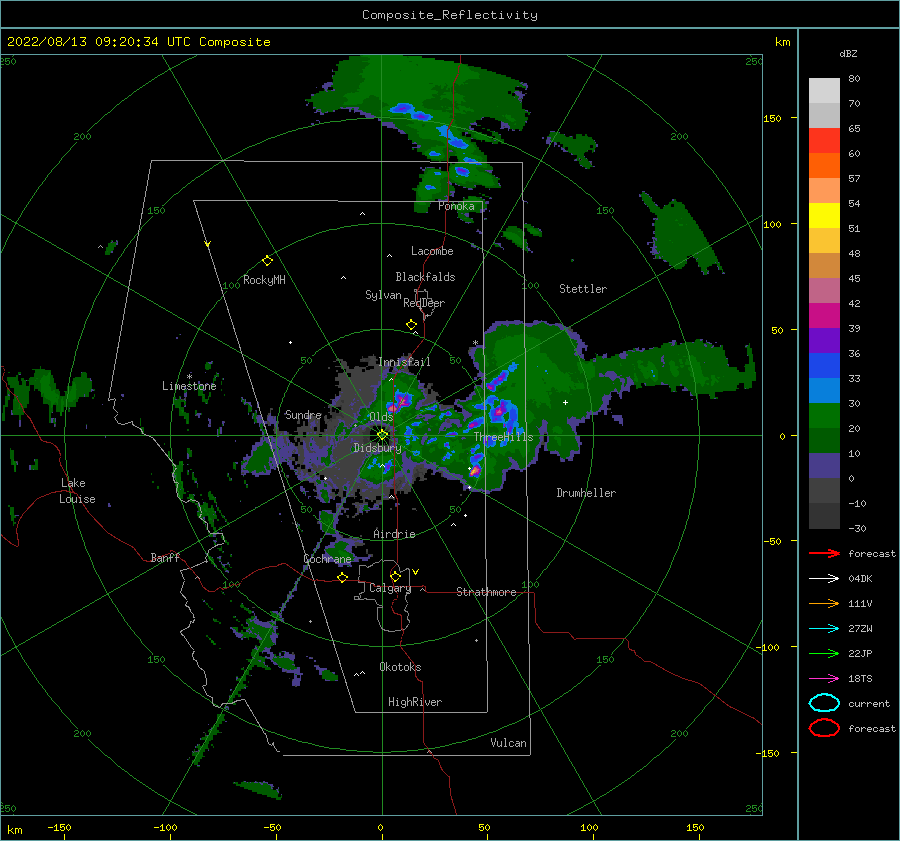Click the Strathmore label
Image resolution: width=900 pixels, height=841 pixels.
point(486,592)
